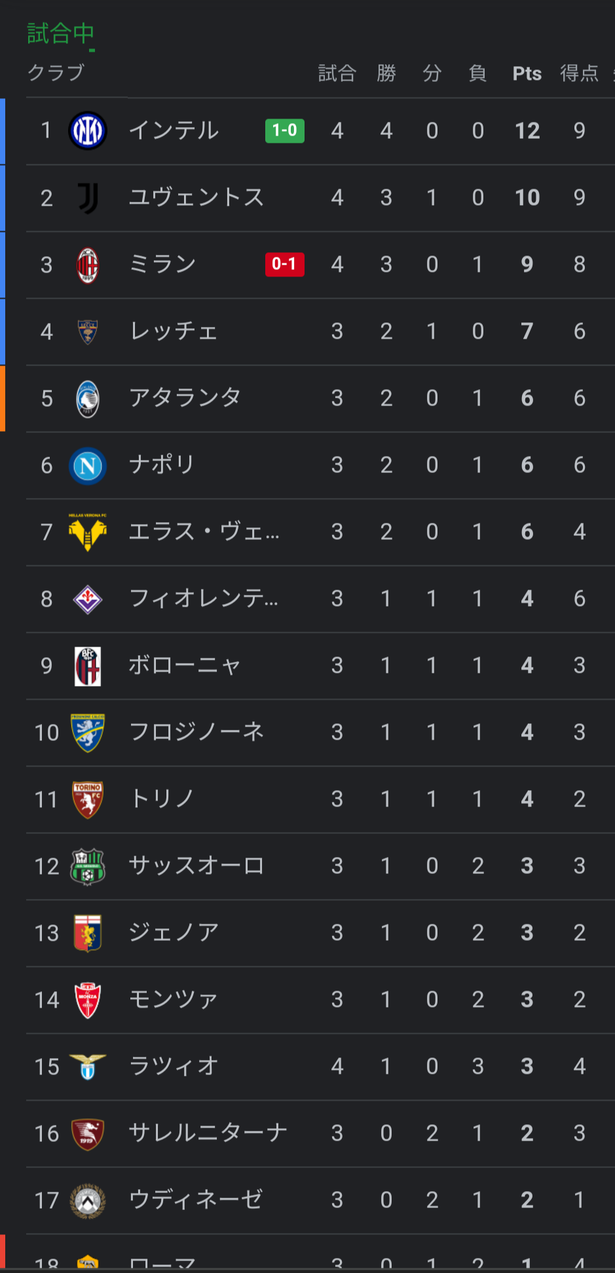The width and height of the screenshot is (615, 1273).
Task: Tap the 試合中 live indicator label
Action: 61,33
